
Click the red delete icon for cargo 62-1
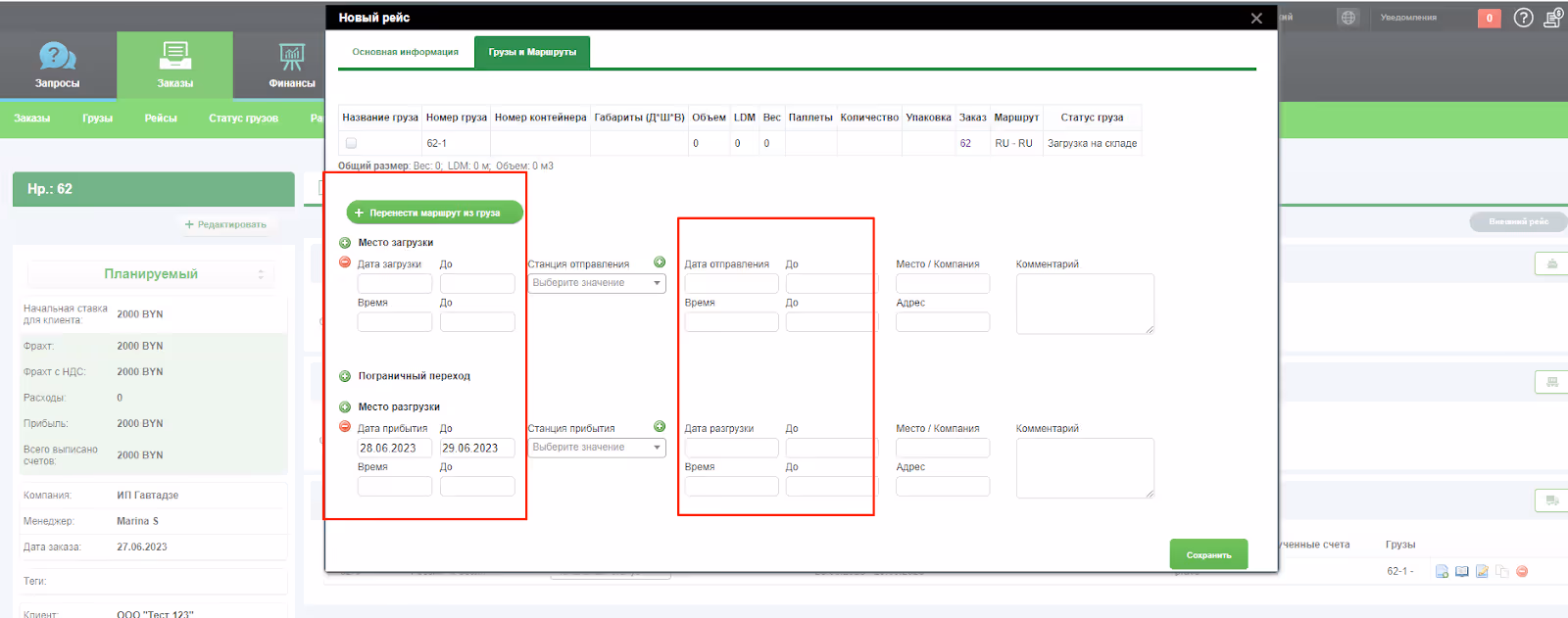click(x=1522, y=571)
